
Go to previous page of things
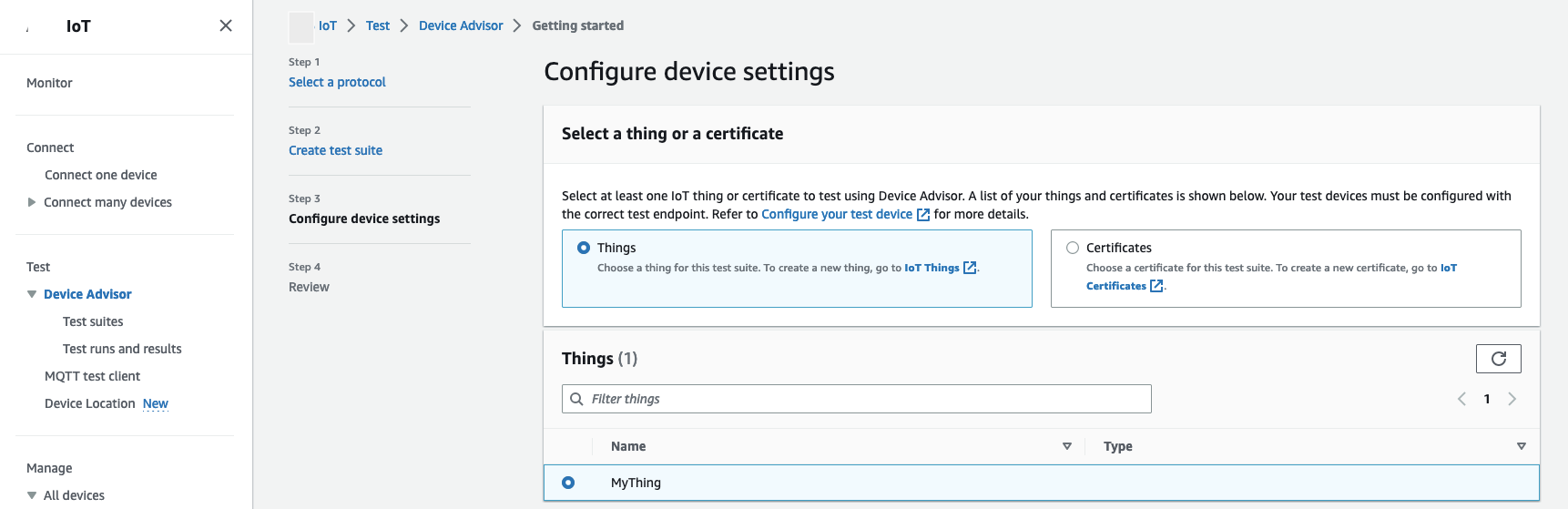tap(1461, 399)
